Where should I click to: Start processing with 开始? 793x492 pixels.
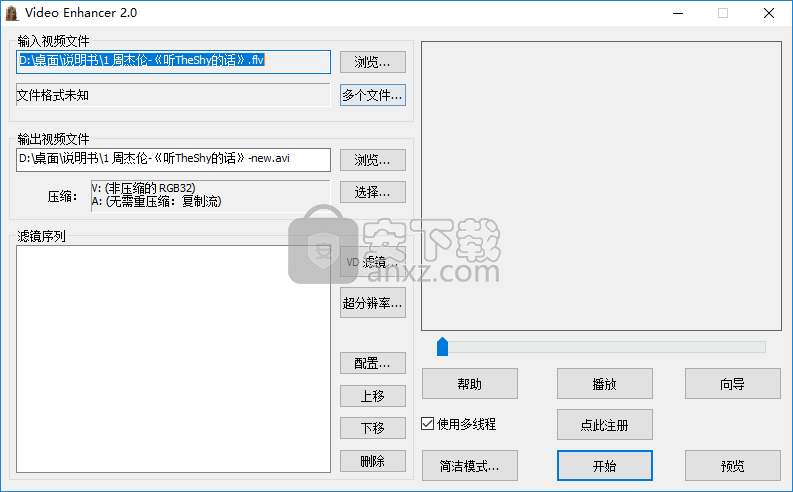click(x=605, y=466)
